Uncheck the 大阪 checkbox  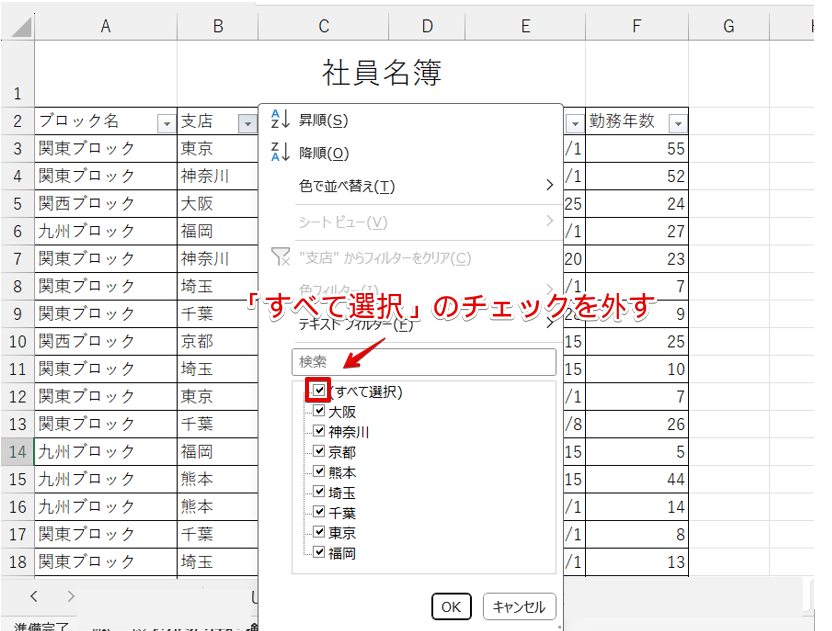point(319,410)
